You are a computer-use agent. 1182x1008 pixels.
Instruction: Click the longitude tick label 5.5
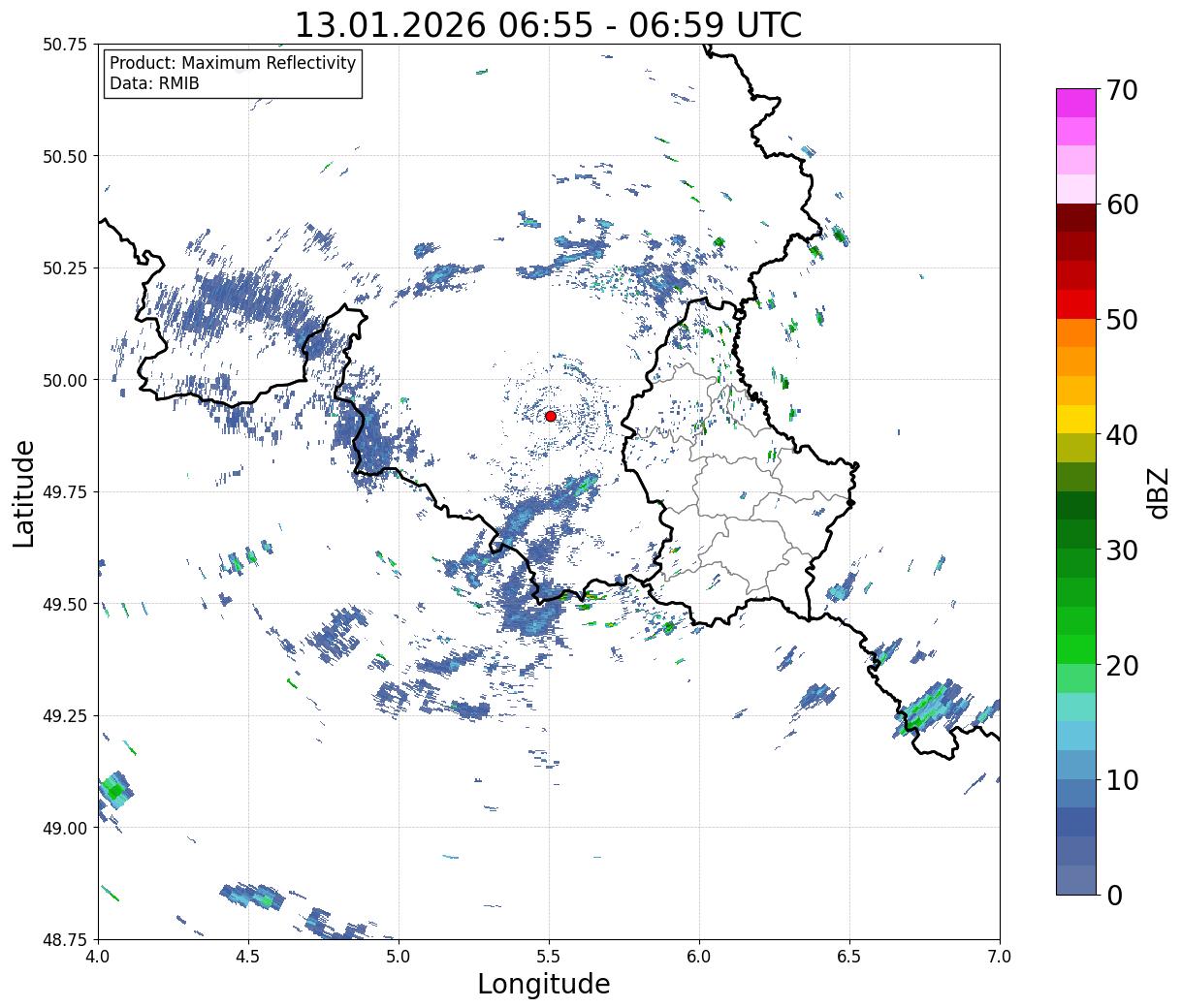(549, 957)
